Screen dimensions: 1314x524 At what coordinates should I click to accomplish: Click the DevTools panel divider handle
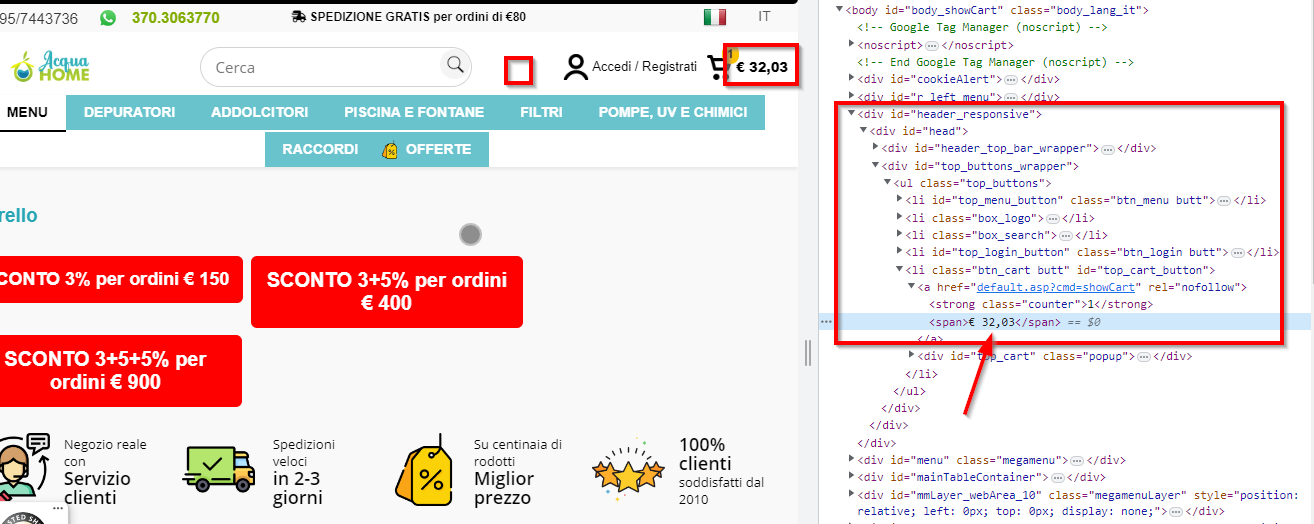[x=808, y=352]
